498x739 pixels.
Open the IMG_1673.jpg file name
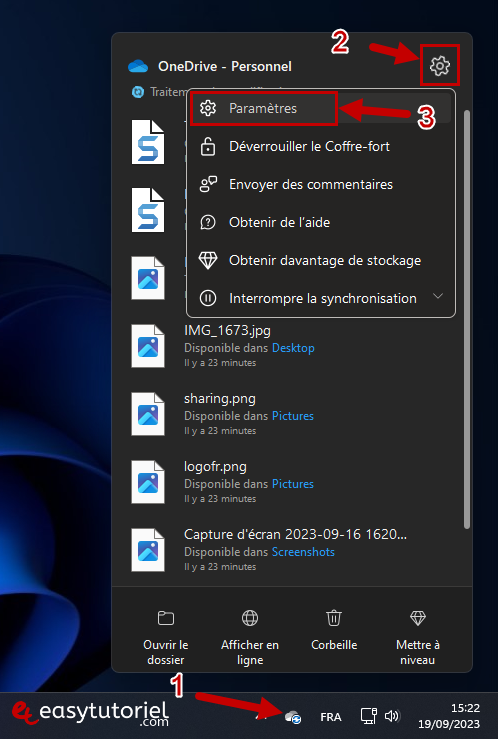tap(227, 330)
